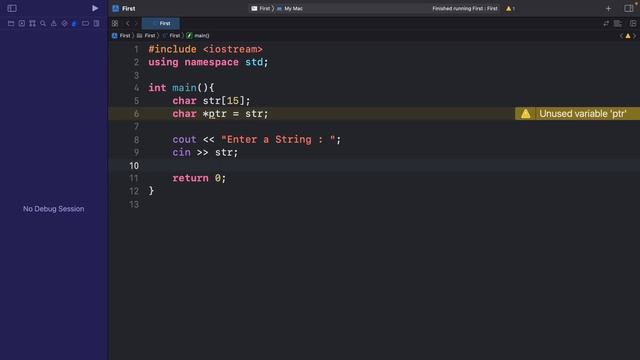Go to previous issue arrow

[621, 36]
